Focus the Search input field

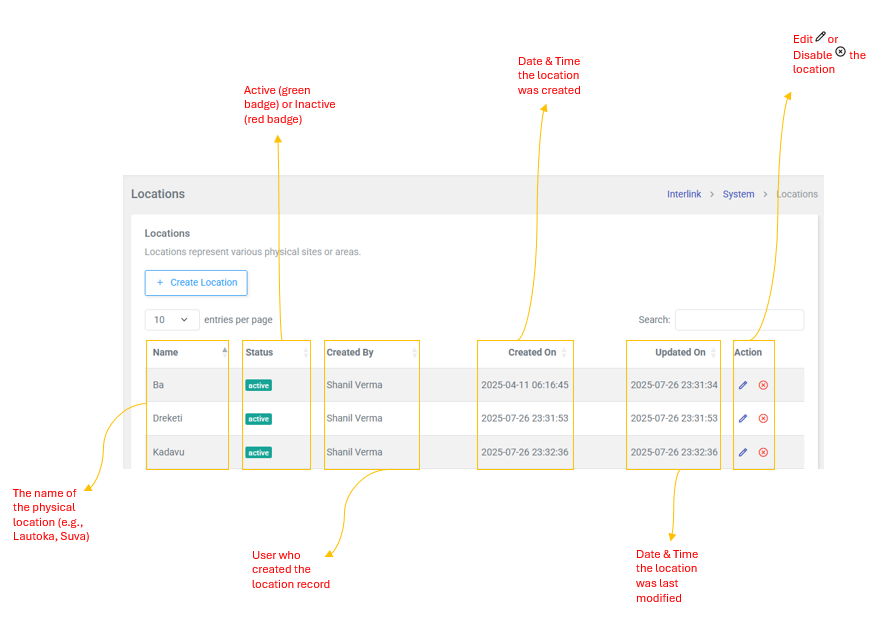(x=739, y=320)
